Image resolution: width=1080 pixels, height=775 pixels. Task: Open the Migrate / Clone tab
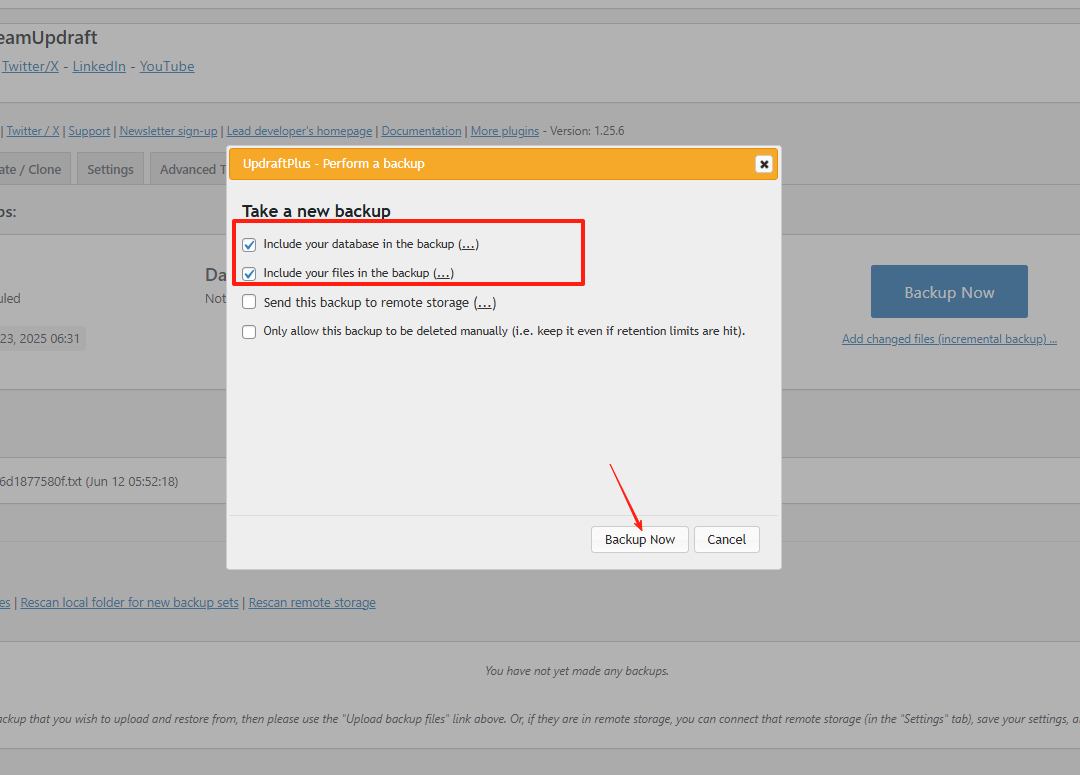(32, 170)
